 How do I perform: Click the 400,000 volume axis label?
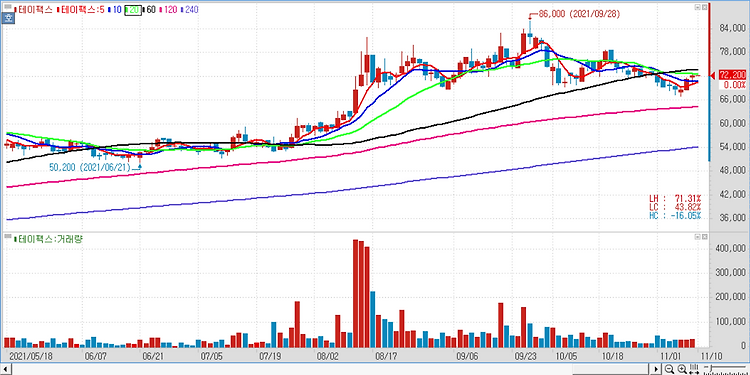pos(730,248)
